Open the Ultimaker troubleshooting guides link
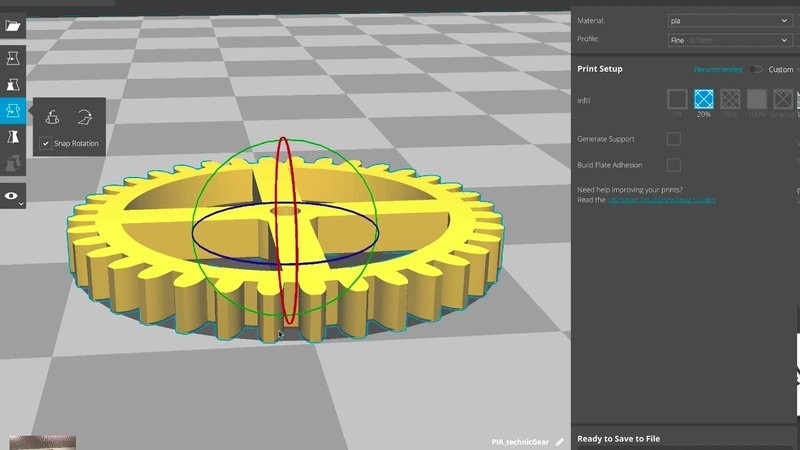 (661, 200)
